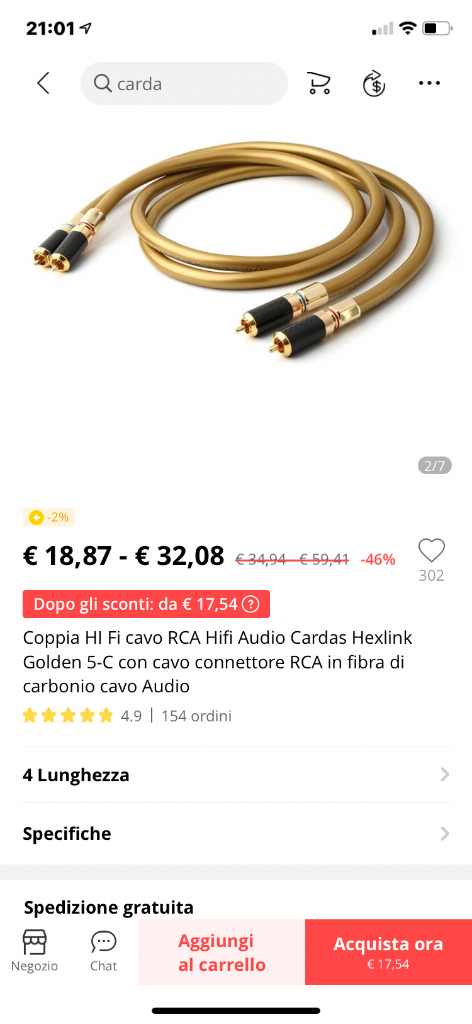
Task: Expand the 4 Lunghezza options row
Action: 236,775
